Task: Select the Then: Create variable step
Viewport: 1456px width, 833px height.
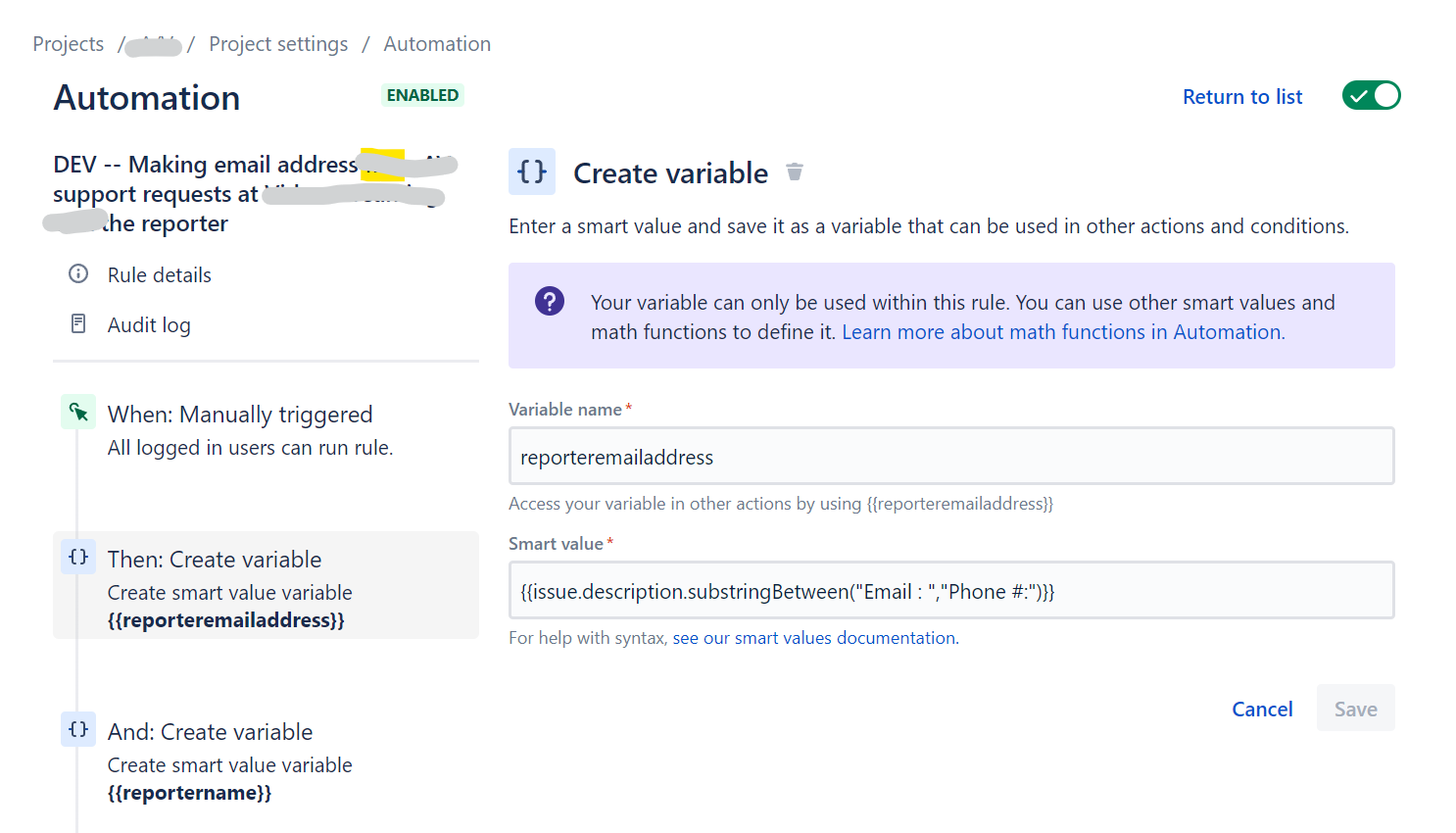Action: click(266, 585)
